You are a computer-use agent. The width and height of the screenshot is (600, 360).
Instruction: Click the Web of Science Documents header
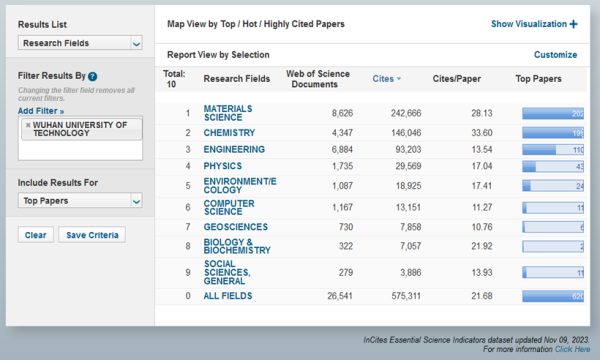coord(318,79)
